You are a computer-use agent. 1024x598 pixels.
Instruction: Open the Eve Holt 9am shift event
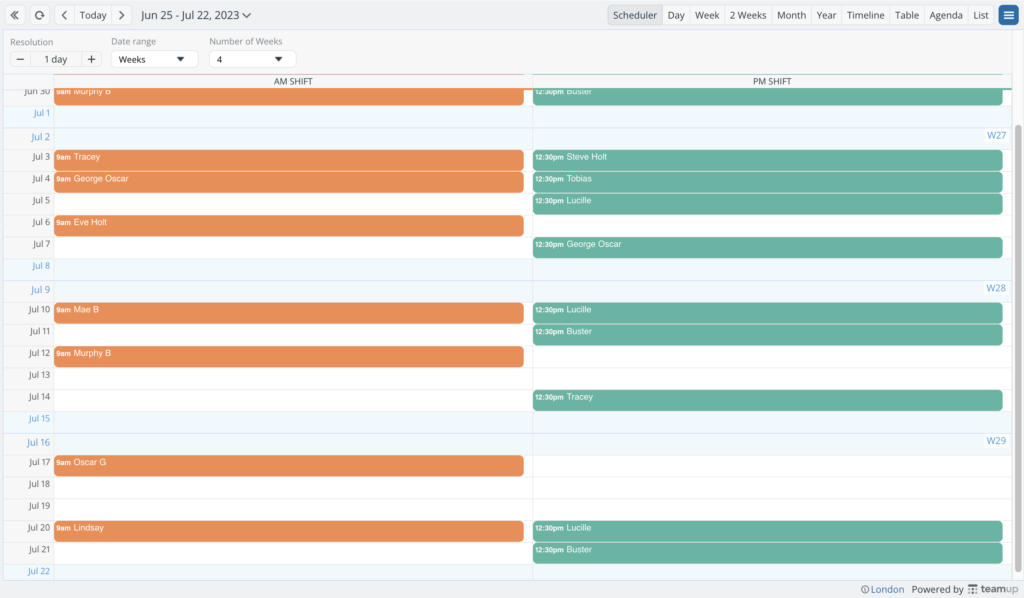(290, 225)
